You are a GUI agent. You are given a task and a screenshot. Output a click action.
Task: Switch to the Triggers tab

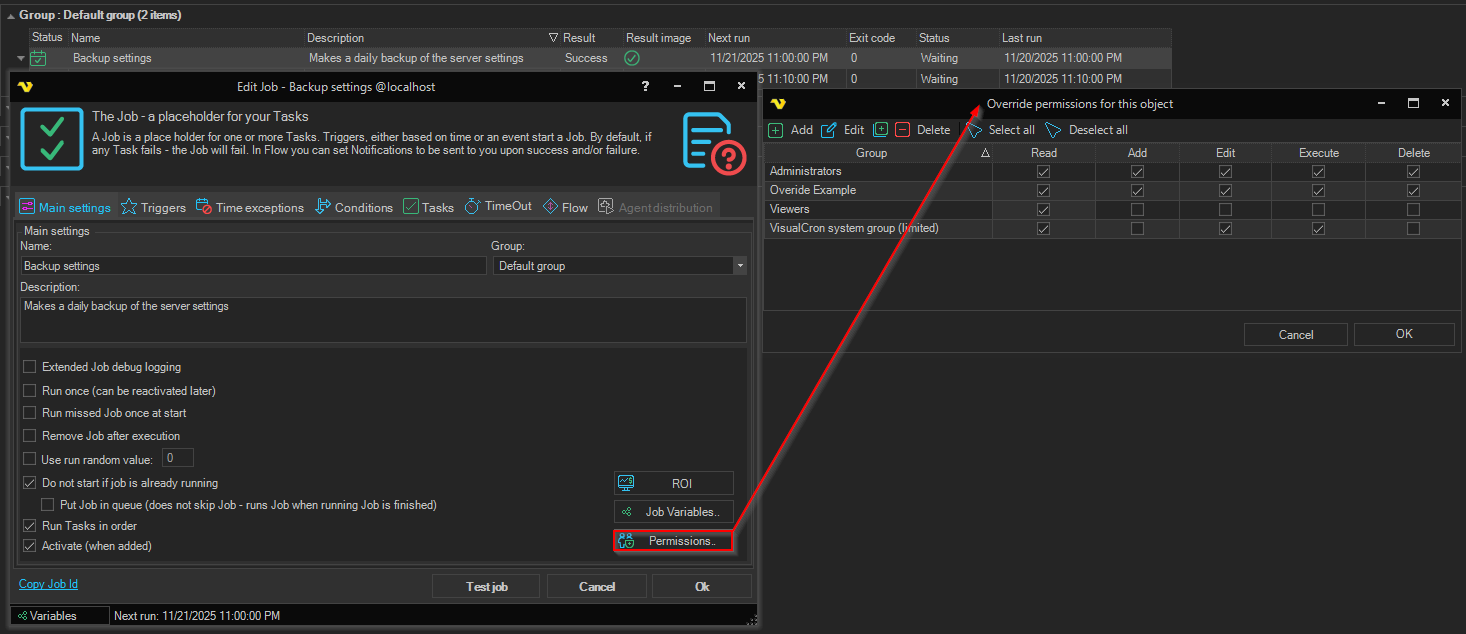[x=153, y=207]
